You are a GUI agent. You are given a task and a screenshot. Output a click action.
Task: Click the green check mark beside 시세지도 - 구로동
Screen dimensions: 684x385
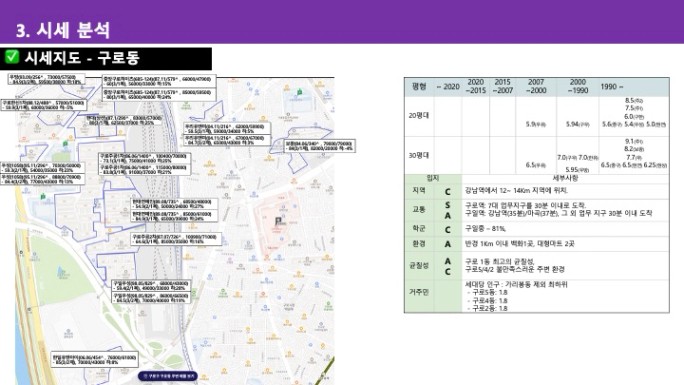[12, 57]
